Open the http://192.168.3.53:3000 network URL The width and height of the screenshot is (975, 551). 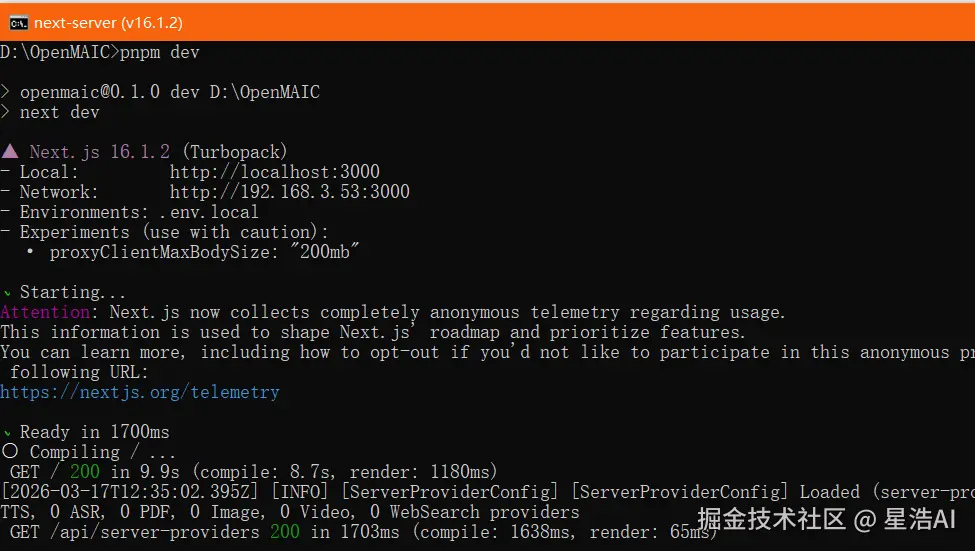coord(290,192)
